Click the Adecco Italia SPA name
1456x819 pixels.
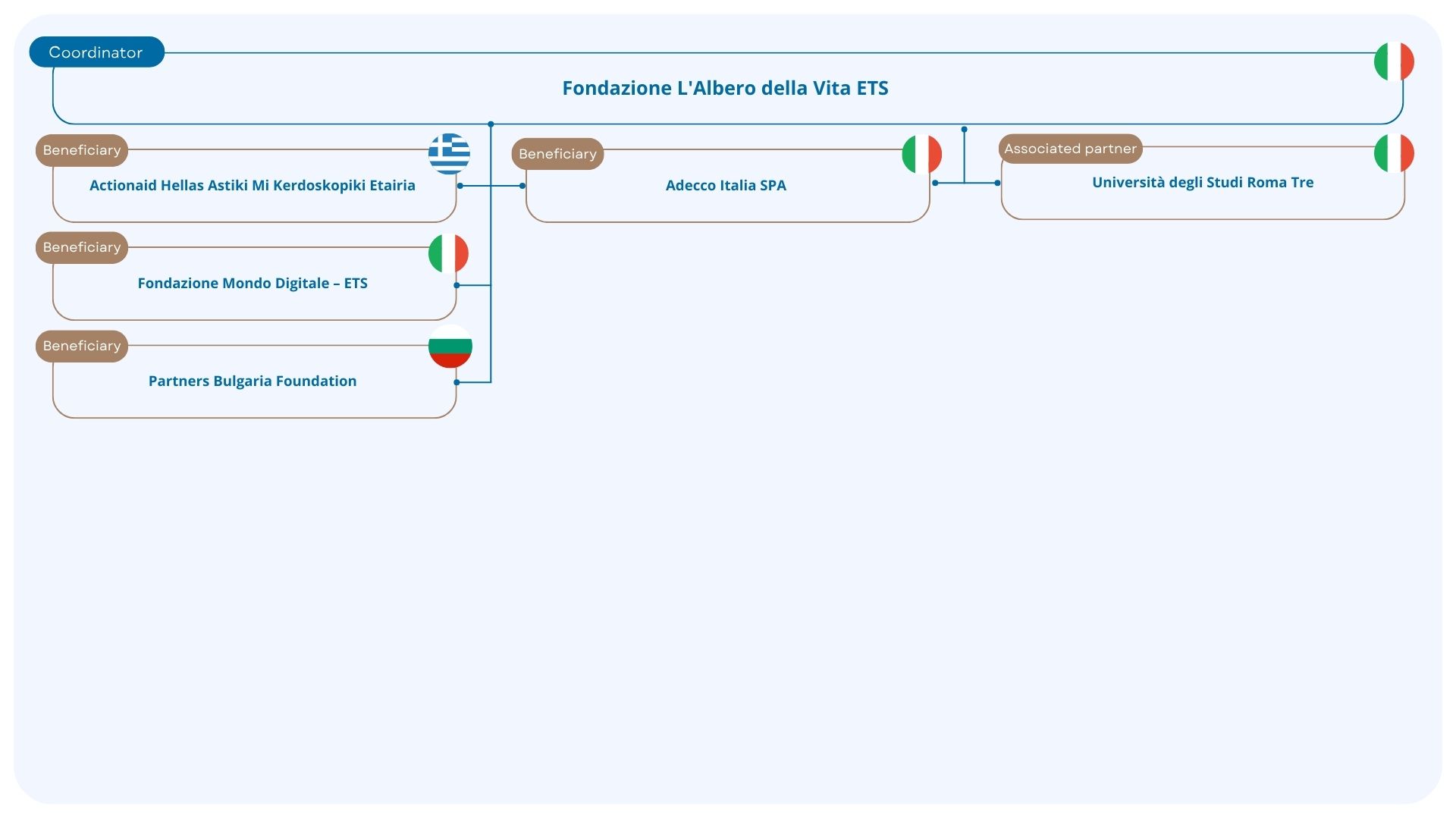point(726,185)
